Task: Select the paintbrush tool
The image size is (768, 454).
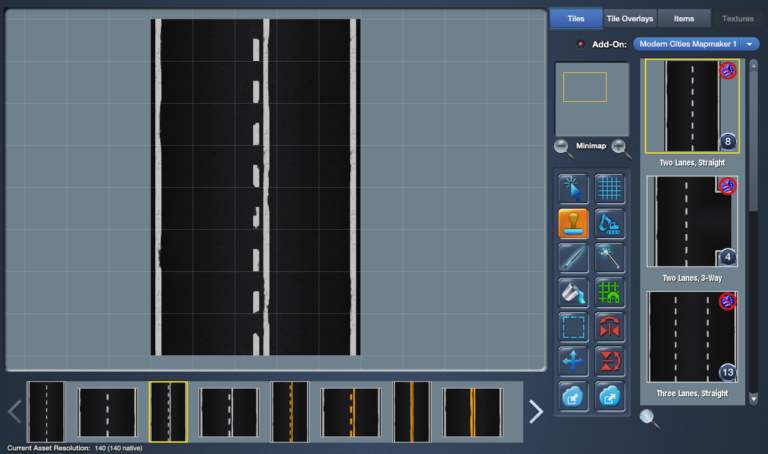Action: click(573, 258)
